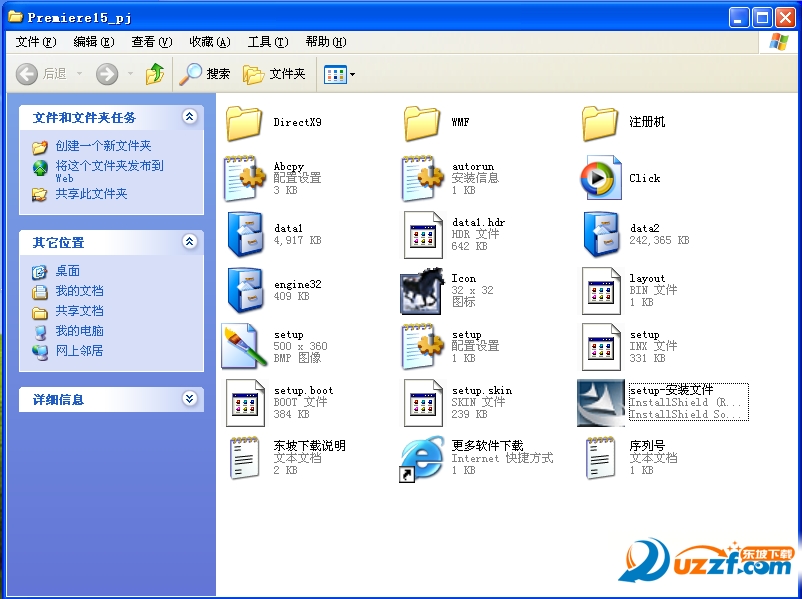
Task: Select the data1.hdr file icon
Action: click(x=423, y=235)
